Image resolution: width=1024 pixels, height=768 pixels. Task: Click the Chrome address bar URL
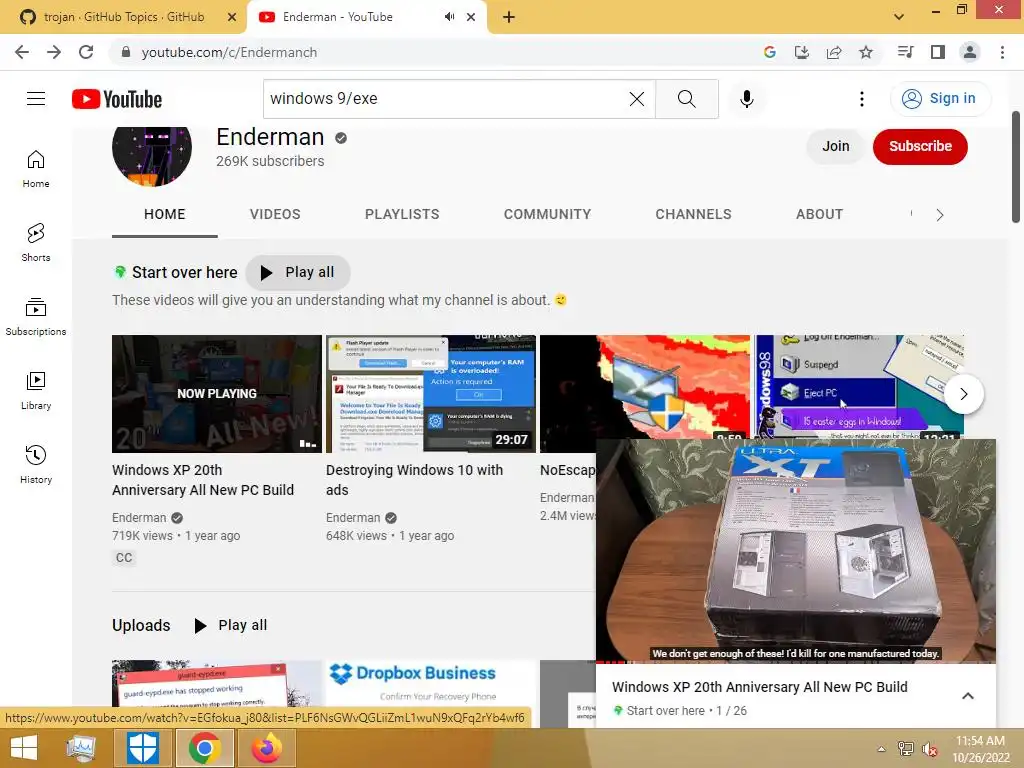[x=229, y=52]
